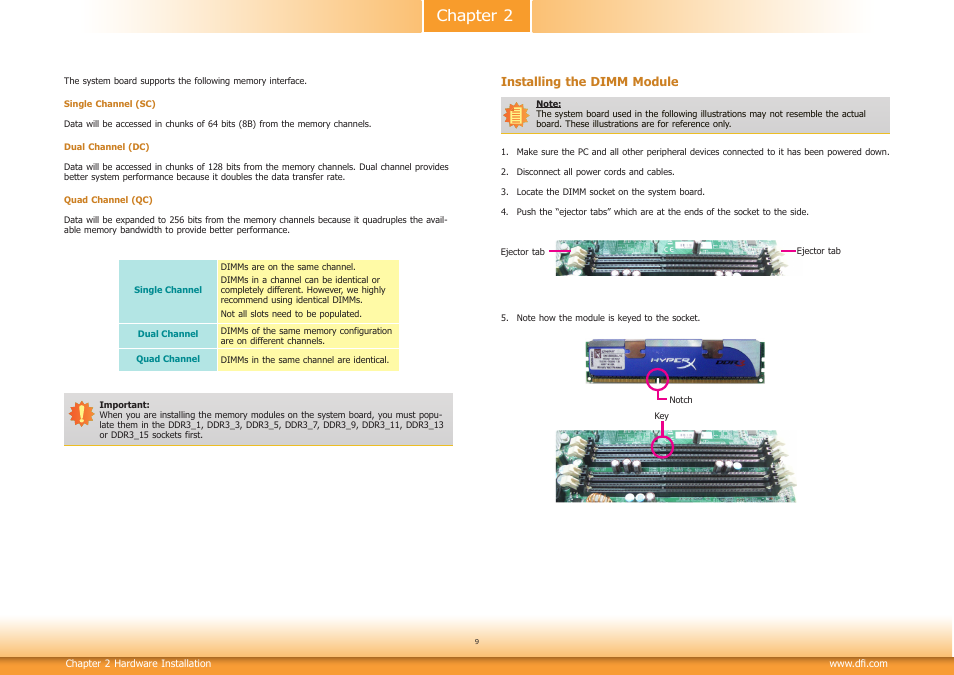The height and width of the screenshot is (675, 954).
Task: Click the keyed DIMM sockets board photo
Action: pos(675,466)
